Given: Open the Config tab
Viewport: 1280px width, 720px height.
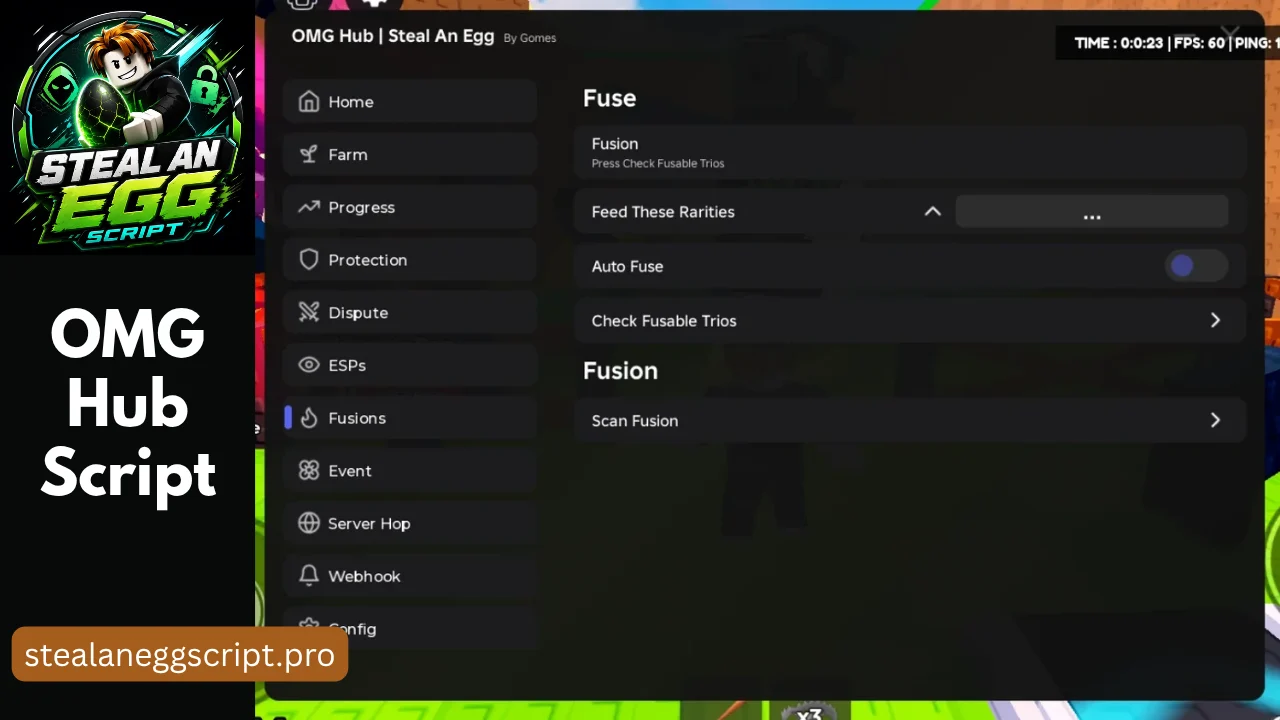Looking at the screenshot, I should (410, 629).
